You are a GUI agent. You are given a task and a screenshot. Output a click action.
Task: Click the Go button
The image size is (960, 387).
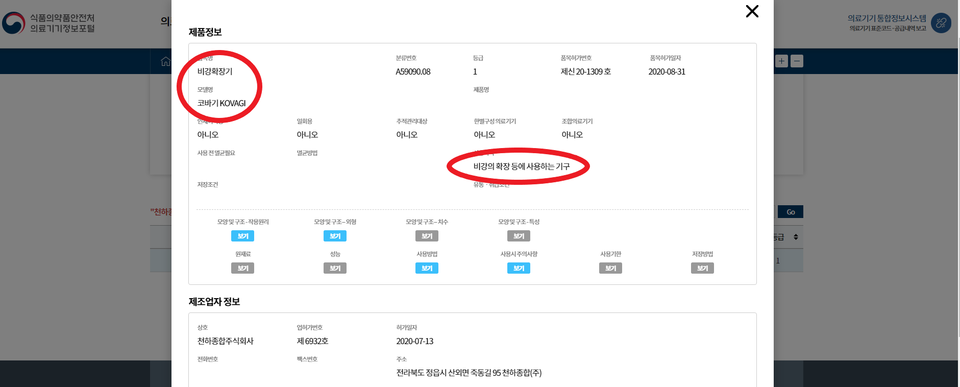[790, 212]
